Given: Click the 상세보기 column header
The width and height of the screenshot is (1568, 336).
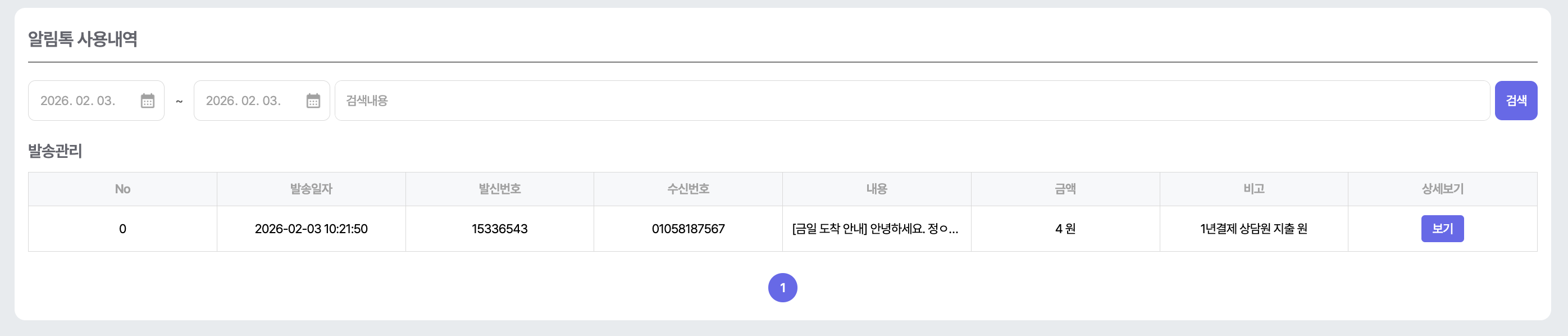Looking at the screenshot, I should [x=1443, y=189].
